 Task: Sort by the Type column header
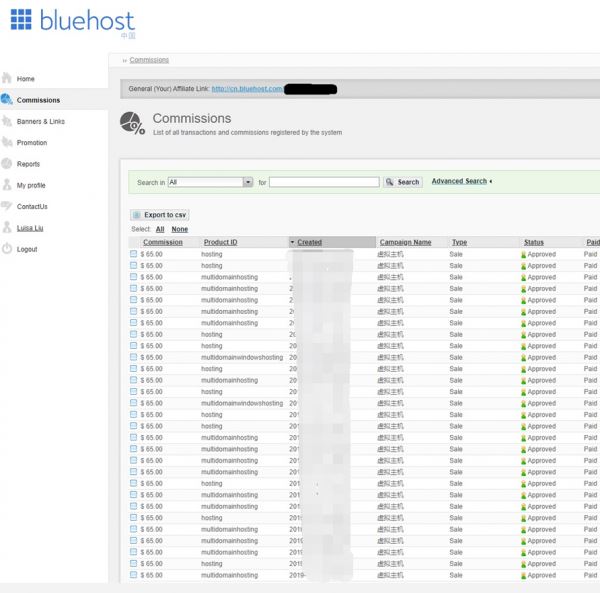pos(459,242)
